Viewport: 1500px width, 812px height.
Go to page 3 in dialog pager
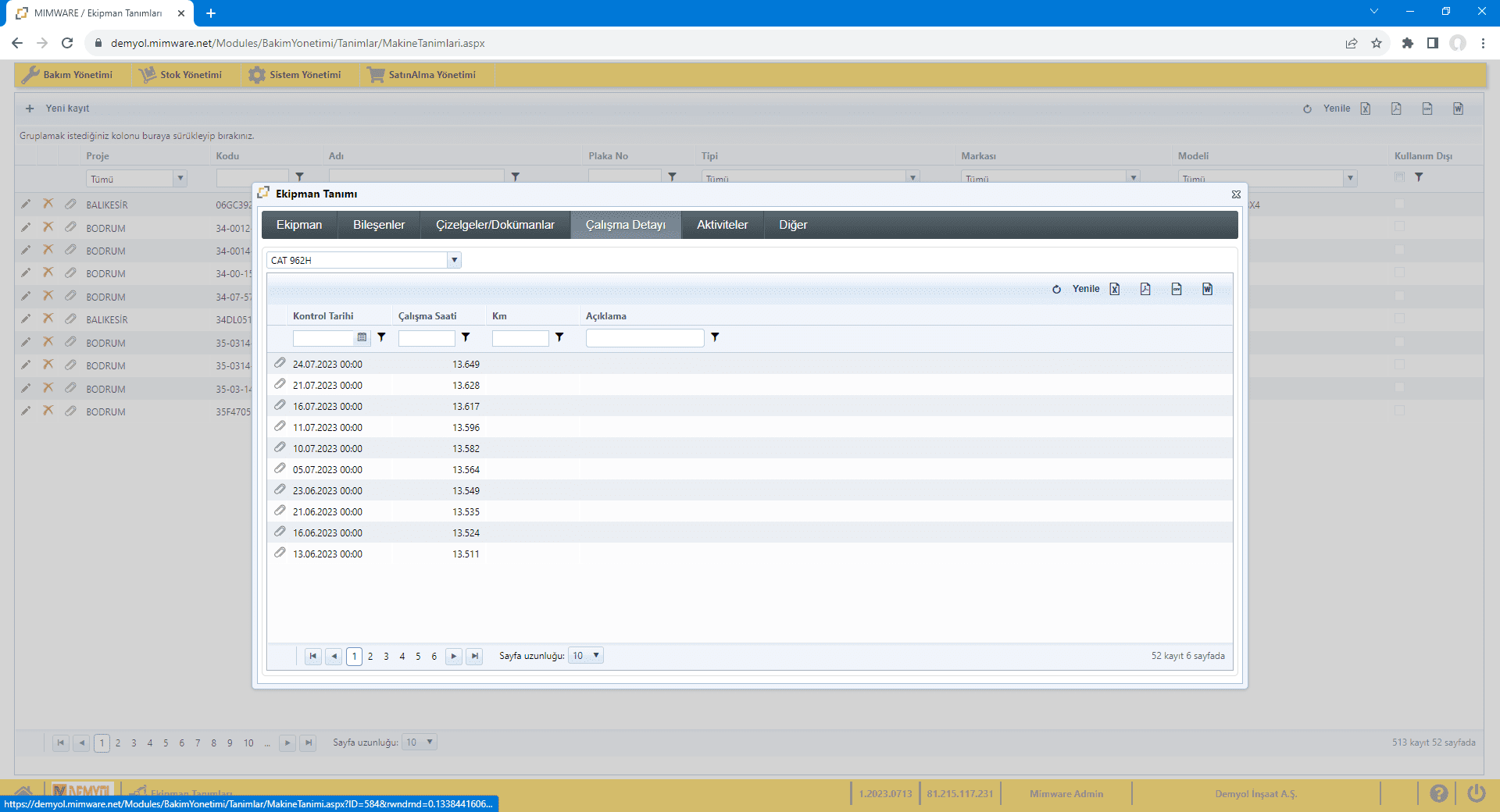click(x=386, y=657)
